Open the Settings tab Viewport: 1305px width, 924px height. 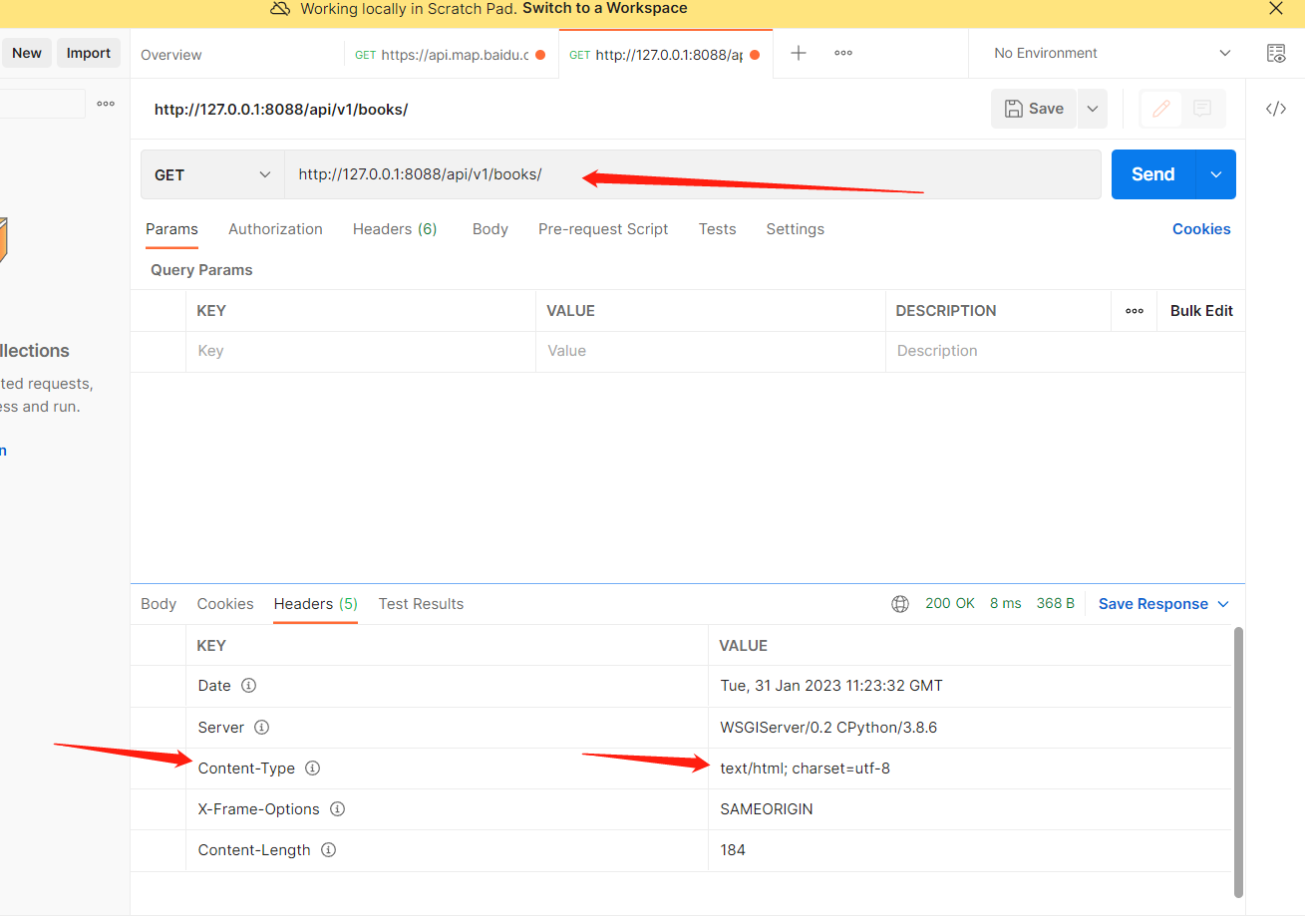click(x=795, y=229)
